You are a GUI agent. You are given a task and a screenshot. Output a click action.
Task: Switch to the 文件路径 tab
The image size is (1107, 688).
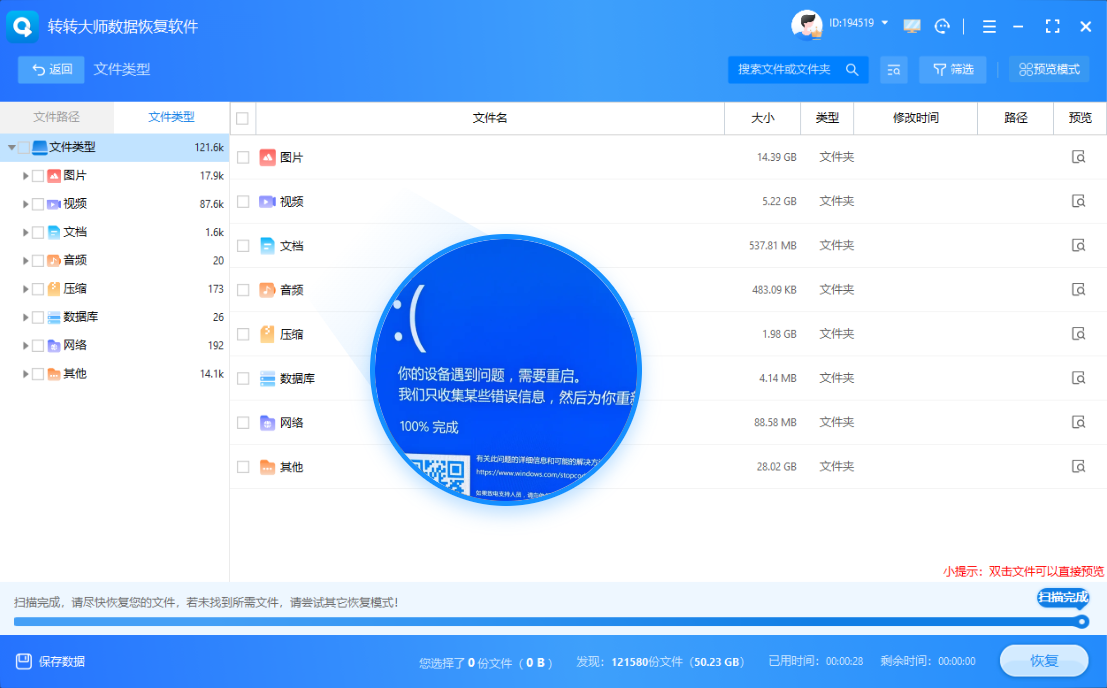(56, 117)
